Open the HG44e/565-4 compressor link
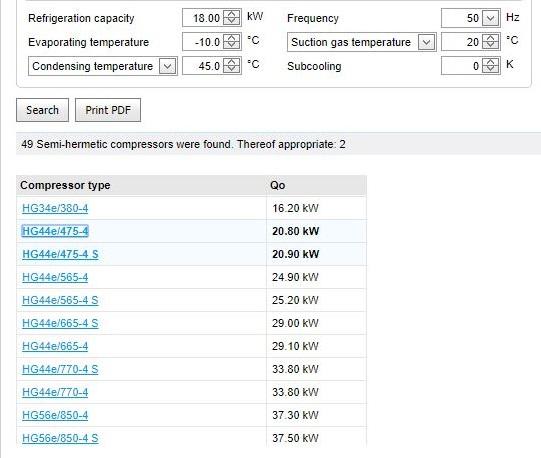541x458 pixels. click(55, 277)
